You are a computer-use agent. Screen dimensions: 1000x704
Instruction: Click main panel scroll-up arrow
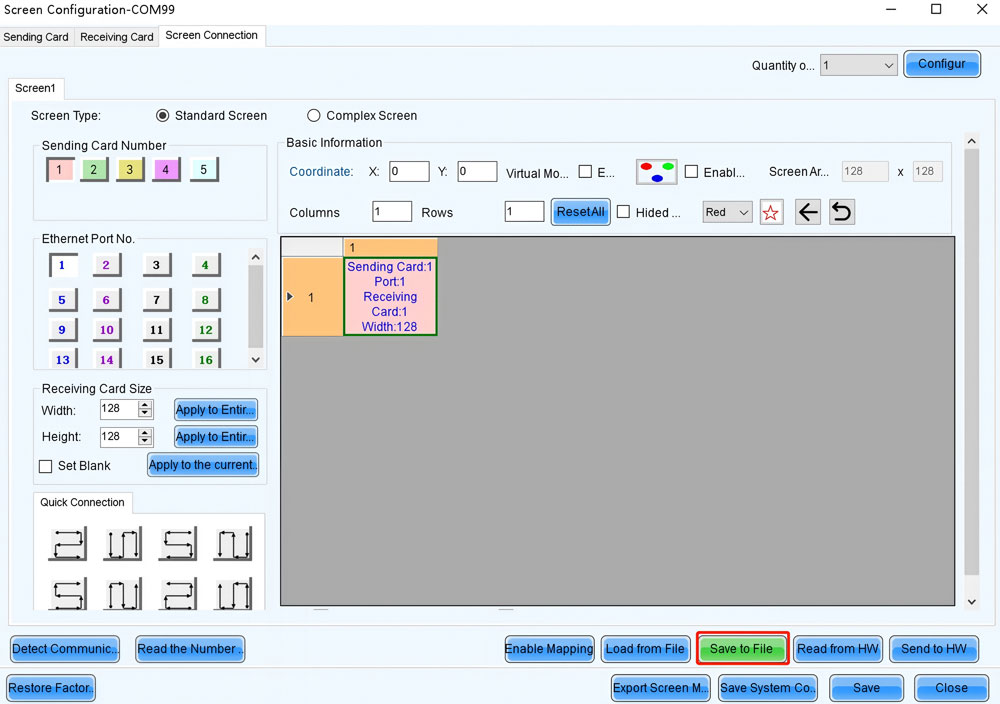tap(971, 141)
